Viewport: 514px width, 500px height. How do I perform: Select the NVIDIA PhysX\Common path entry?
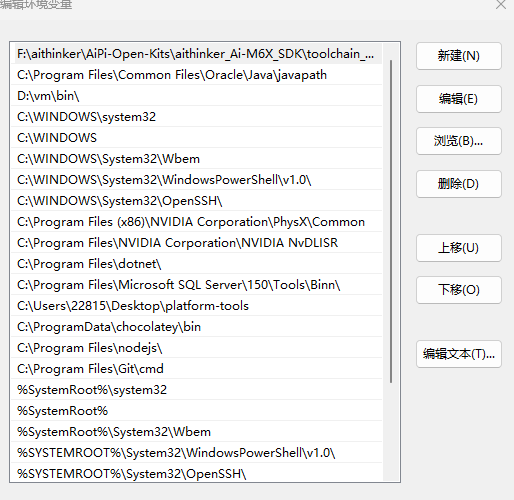pos(197,222)
